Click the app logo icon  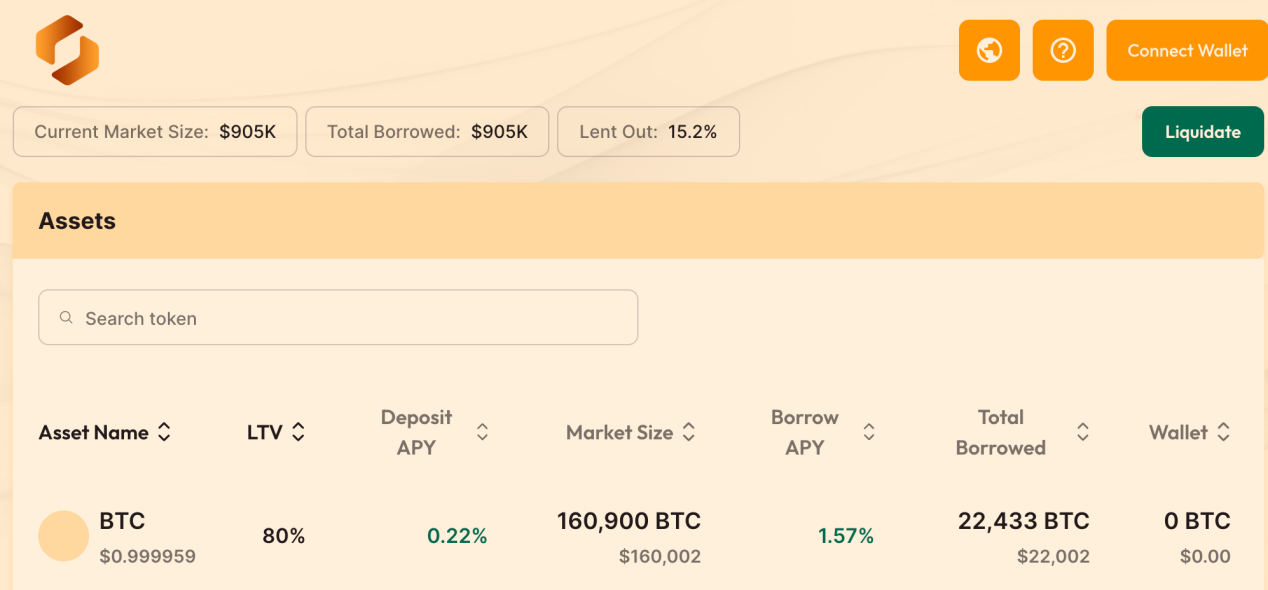click(65, 50)
